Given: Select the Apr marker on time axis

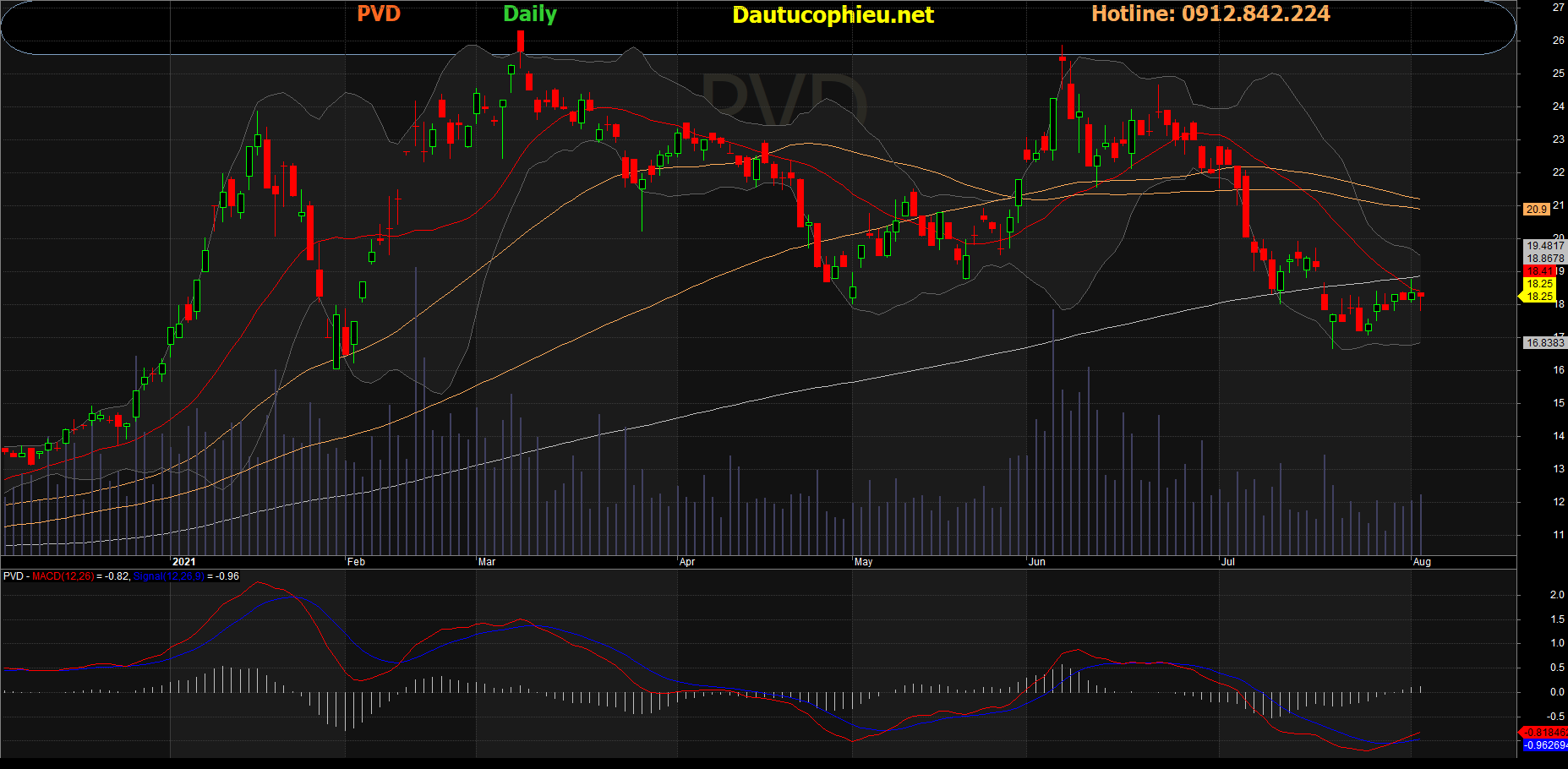Looking at the screenshot, I should click(687, 562).
